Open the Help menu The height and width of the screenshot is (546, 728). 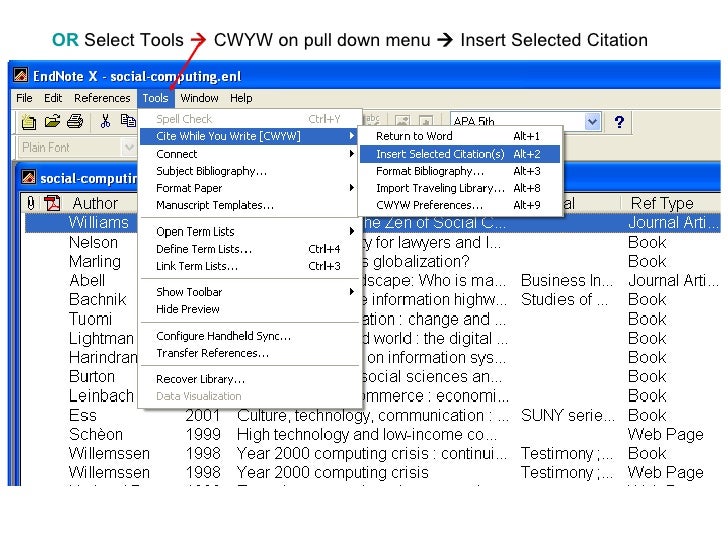(241, 98)
